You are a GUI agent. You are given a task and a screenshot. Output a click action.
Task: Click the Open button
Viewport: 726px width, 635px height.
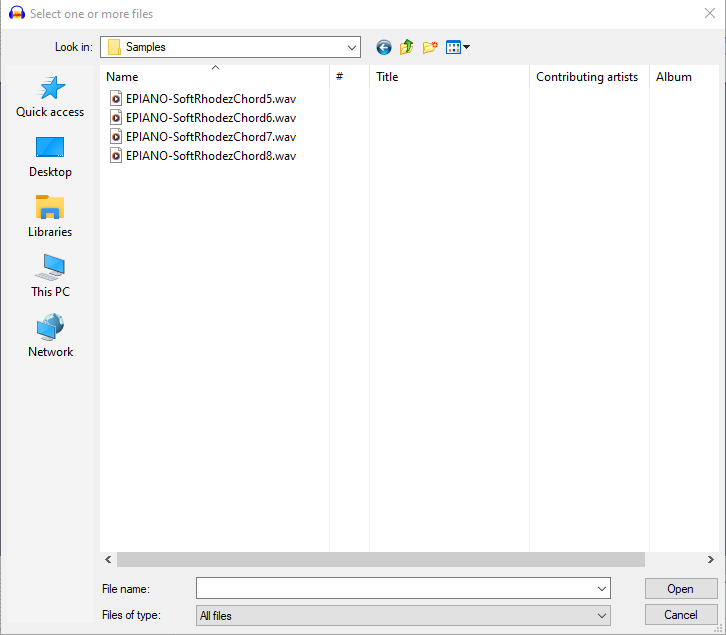681,589
